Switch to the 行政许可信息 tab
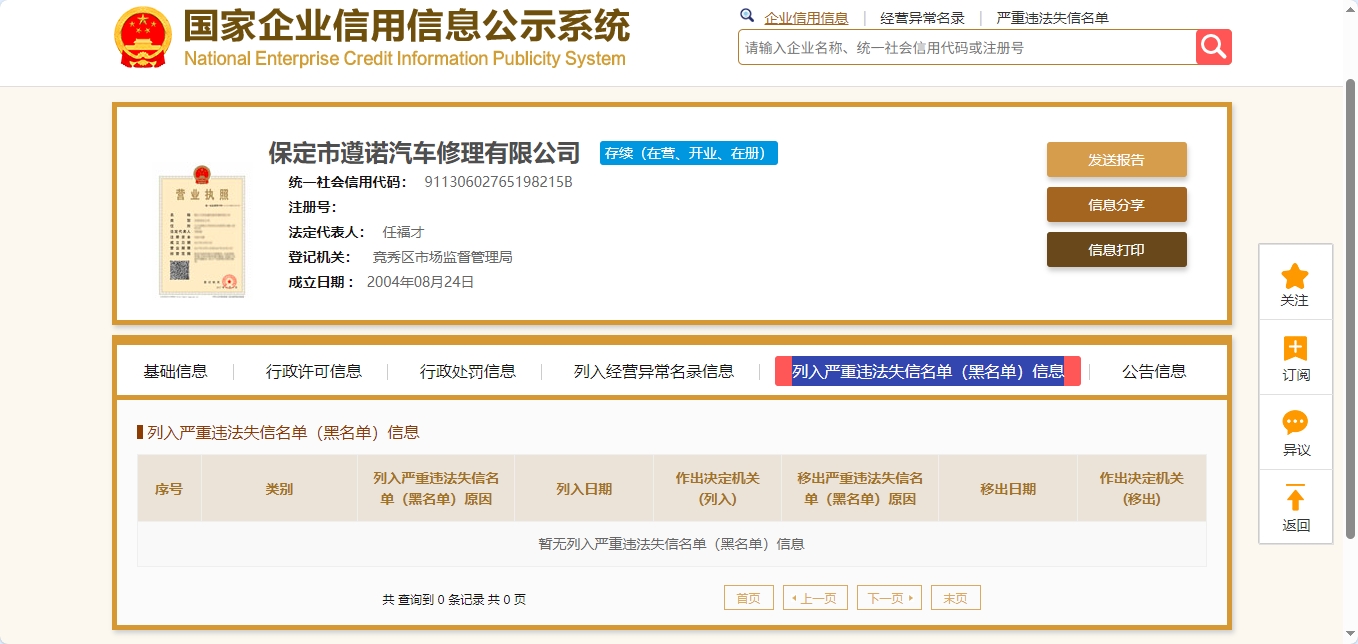This screenshot has width=1358, height=644. pyautogui.click(x=314, y=371)
